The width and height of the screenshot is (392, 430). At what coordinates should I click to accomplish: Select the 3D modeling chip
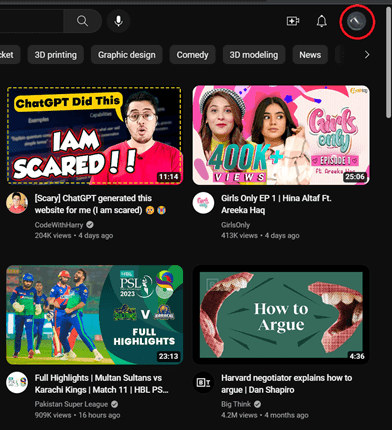(x=254, y=55)
